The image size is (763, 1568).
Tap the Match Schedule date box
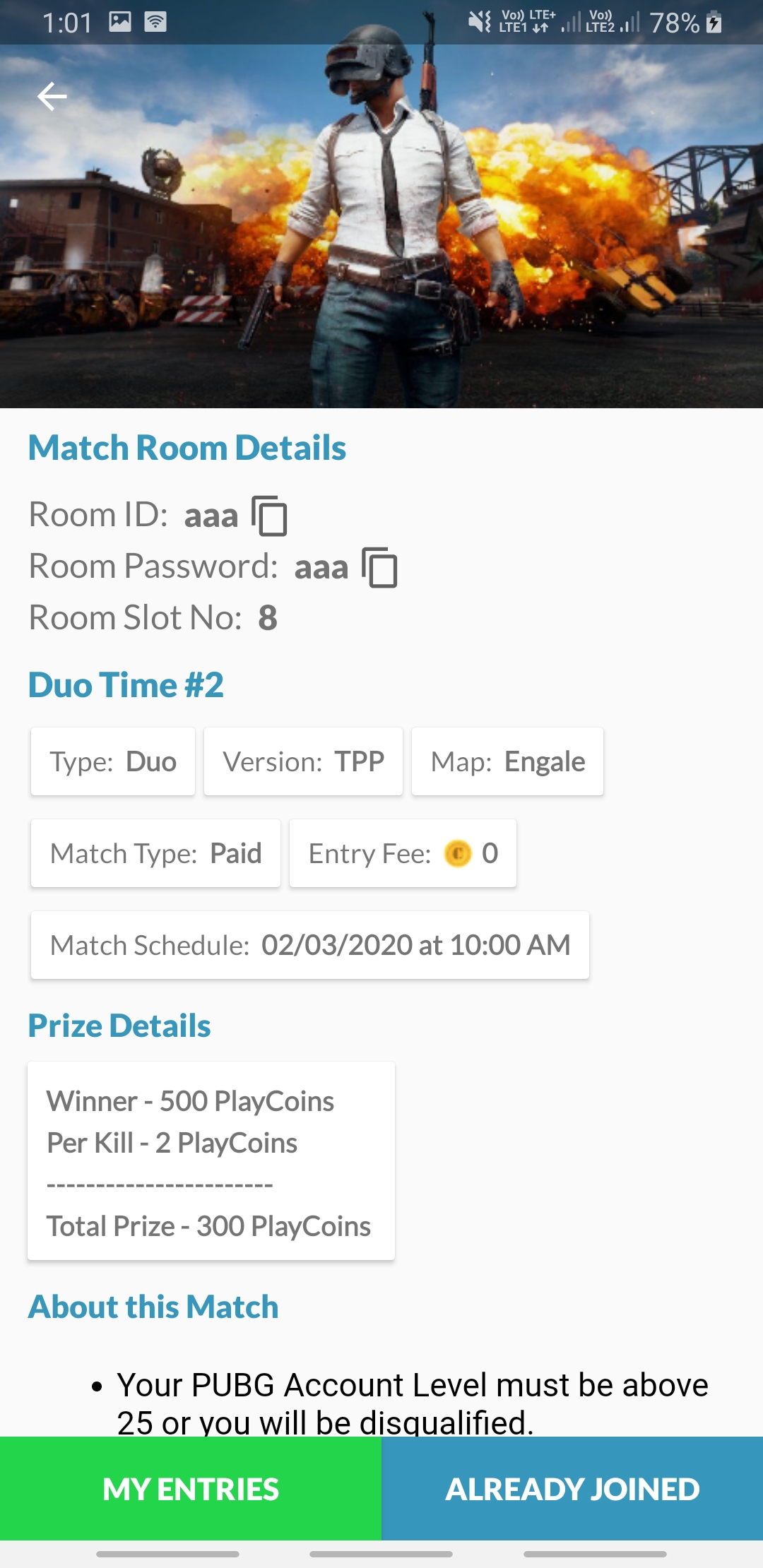pyautogui.click(x=309, y=945)
